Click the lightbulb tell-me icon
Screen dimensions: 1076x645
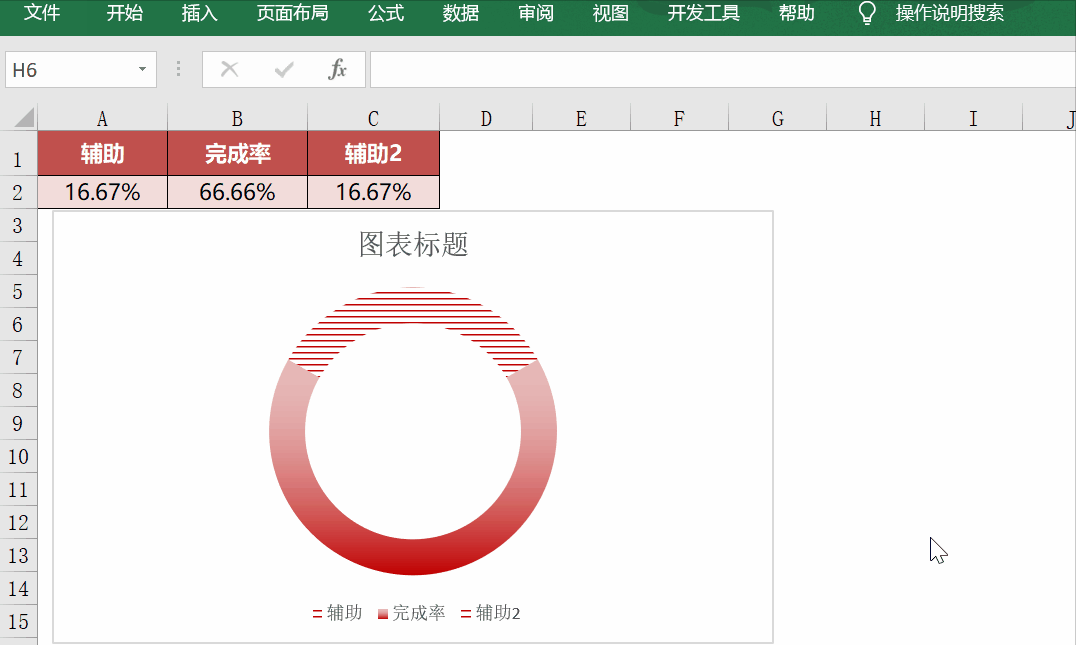tap(867, 13)
